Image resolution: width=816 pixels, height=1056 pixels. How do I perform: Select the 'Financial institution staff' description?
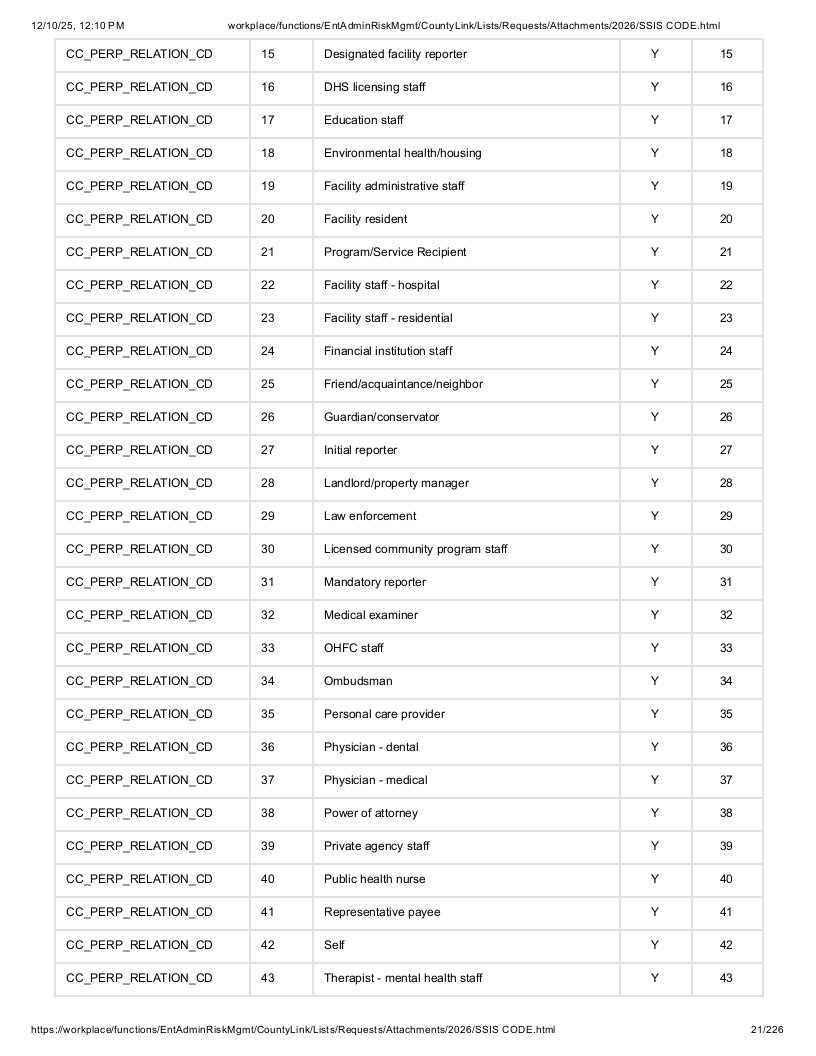click(388, 351)
